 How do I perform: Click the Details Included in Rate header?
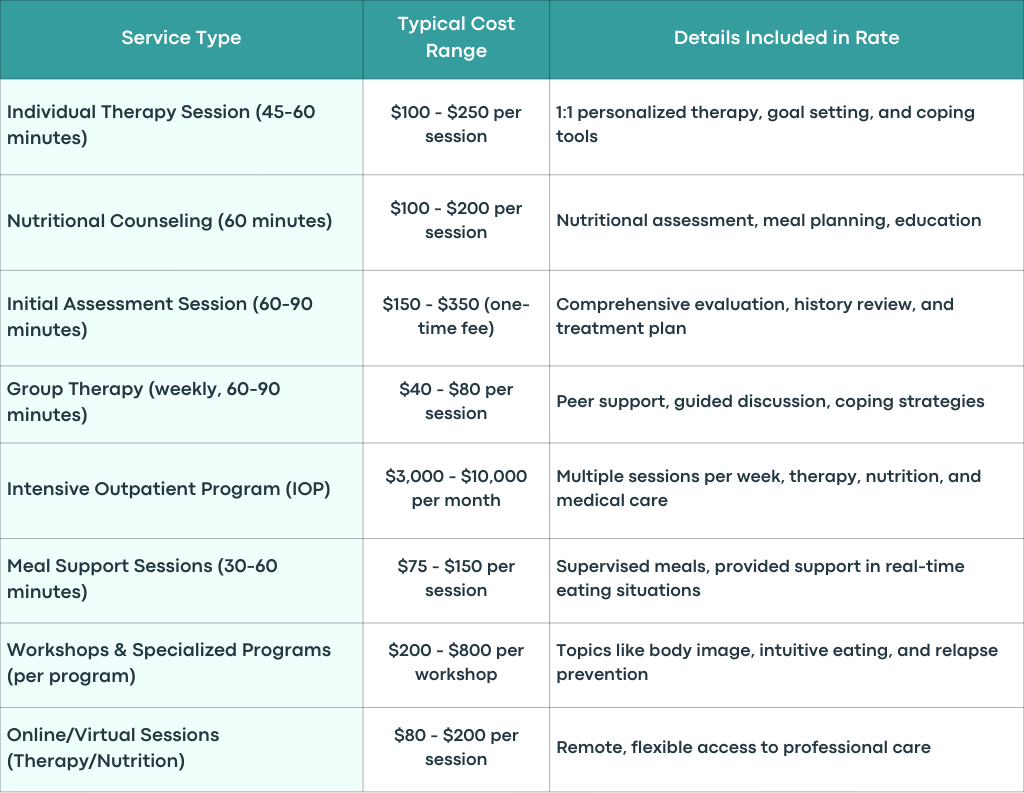(x=786, y=38)
